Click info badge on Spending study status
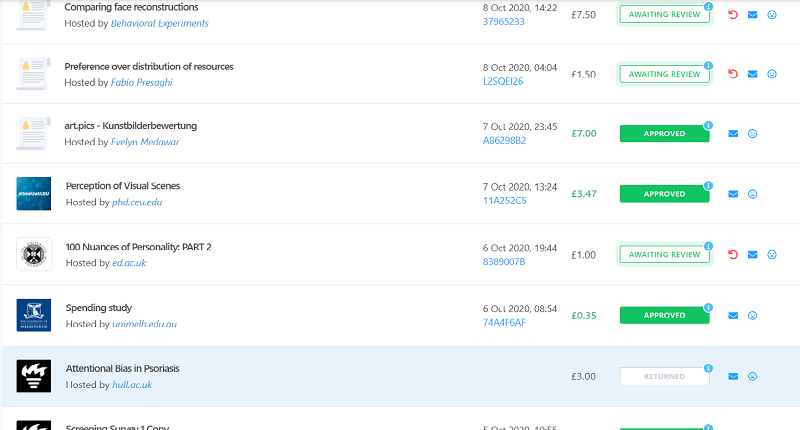Viewport: 800px width, 430px height. pos(708,308)
